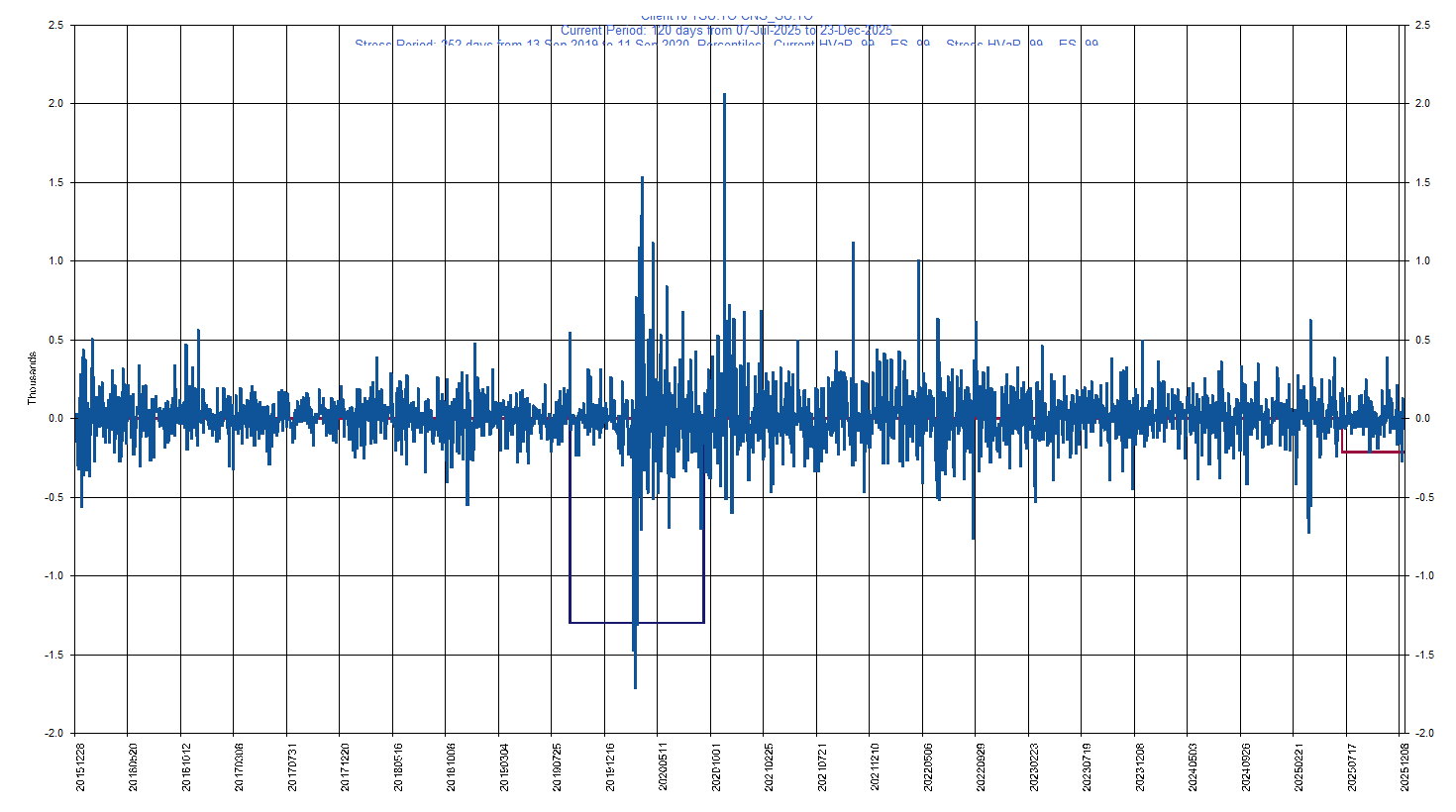Select the 20240503 date axis label
Image resolution: width=1456 pixels, height=812 pixels.
pyautogui.click(x=1193, y=768)
